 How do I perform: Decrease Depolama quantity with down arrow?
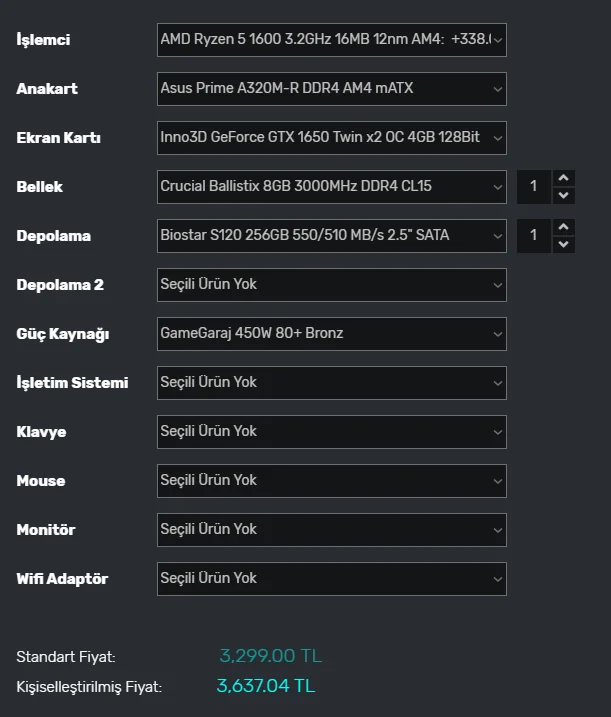click(x=564, y=244)
